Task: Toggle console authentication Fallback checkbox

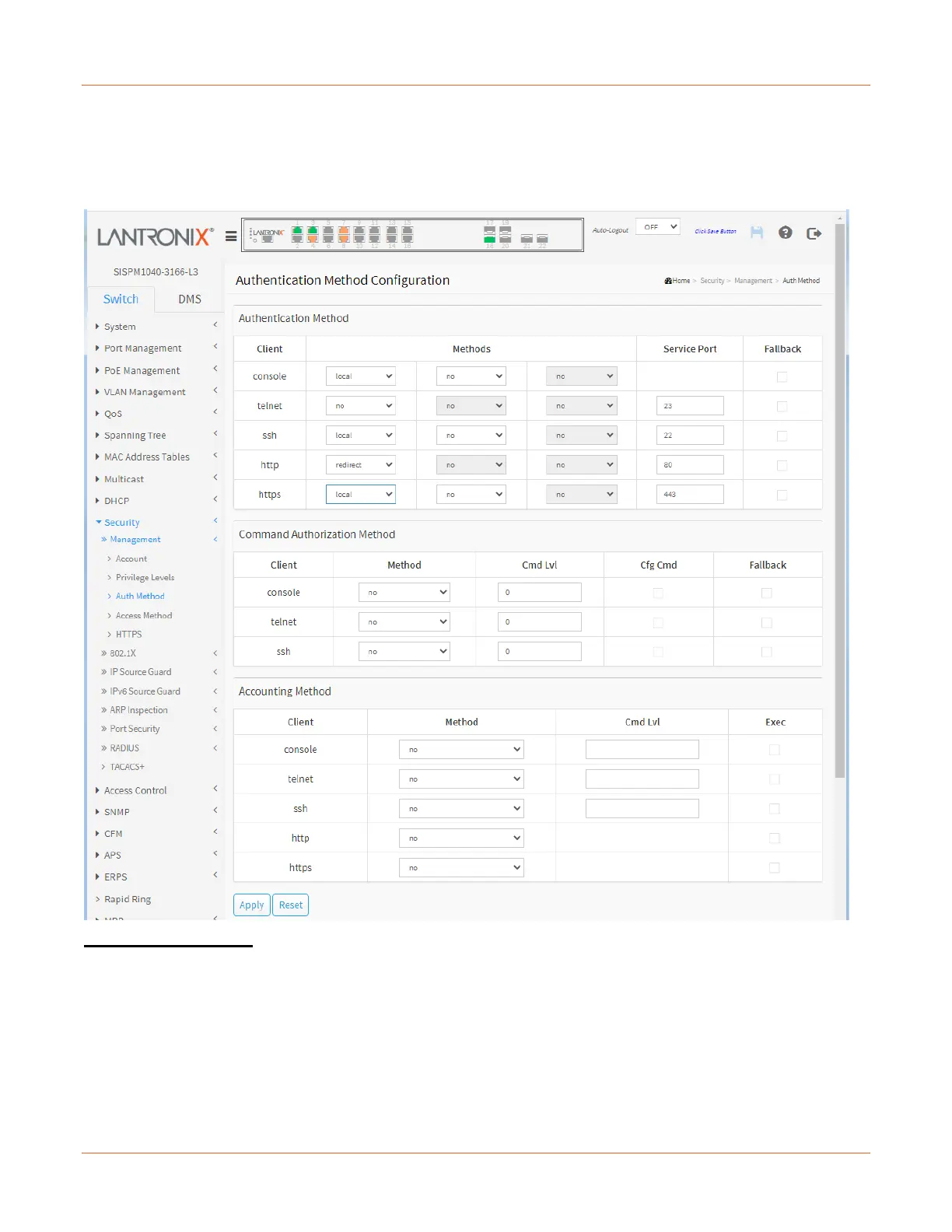Action: (782, 377)
